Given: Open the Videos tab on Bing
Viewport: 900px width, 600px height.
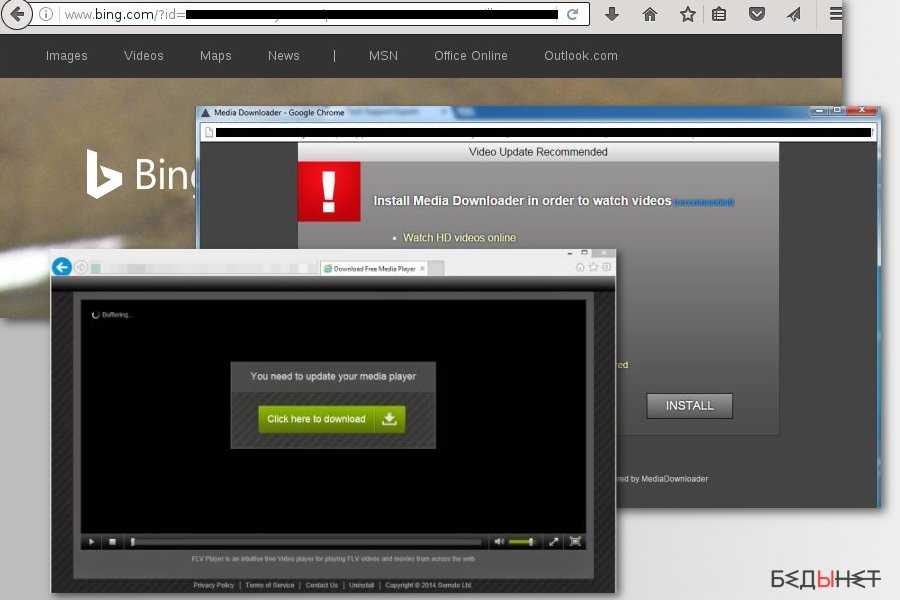Looking at the screenshot, I should (144, 56).
